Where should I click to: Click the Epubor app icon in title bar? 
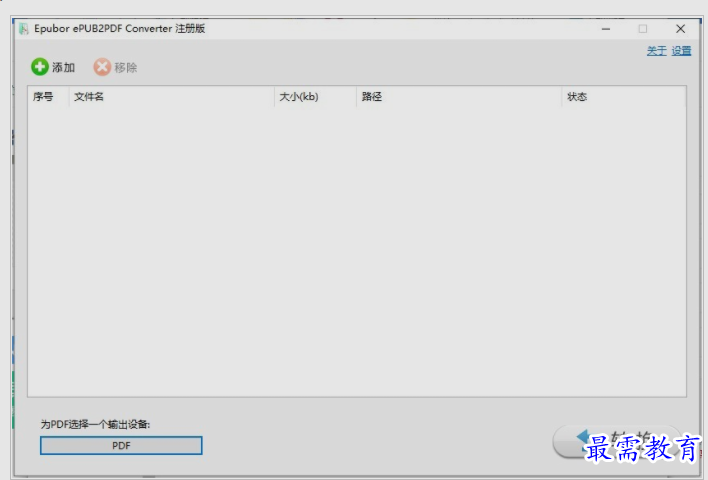tap(23, 29)
